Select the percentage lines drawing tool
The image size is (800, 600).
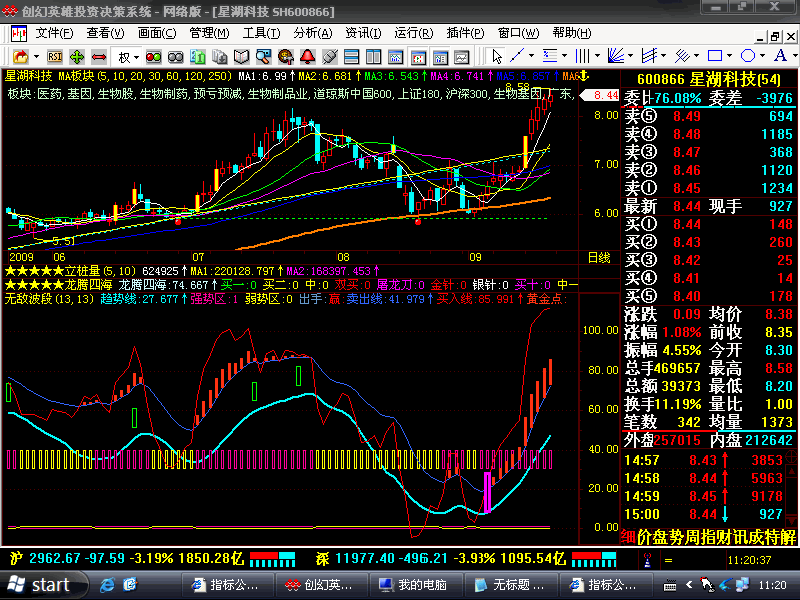click(549, 55)
